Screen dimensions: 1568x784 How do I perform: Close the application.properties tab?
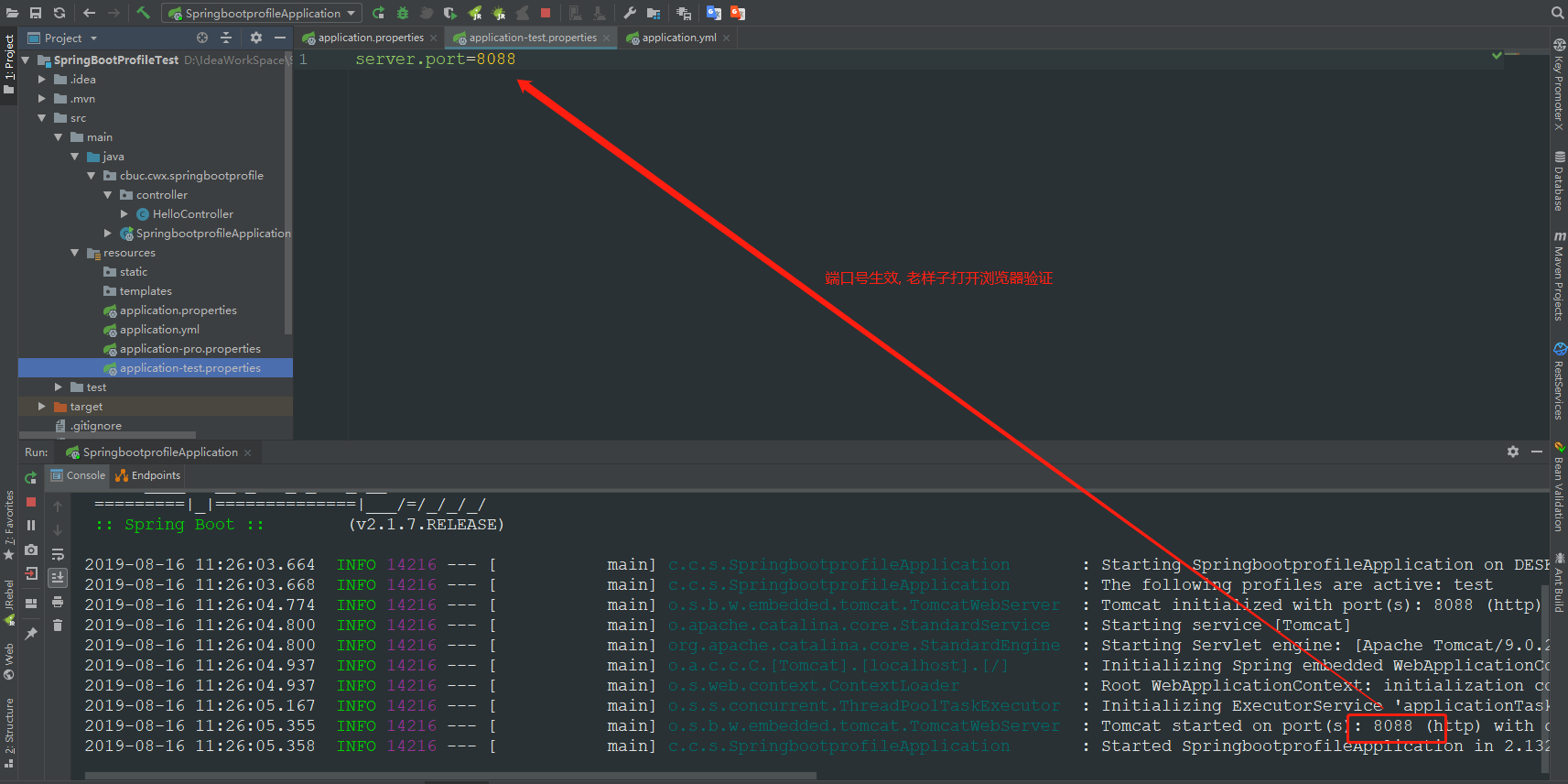pos(433,38)
